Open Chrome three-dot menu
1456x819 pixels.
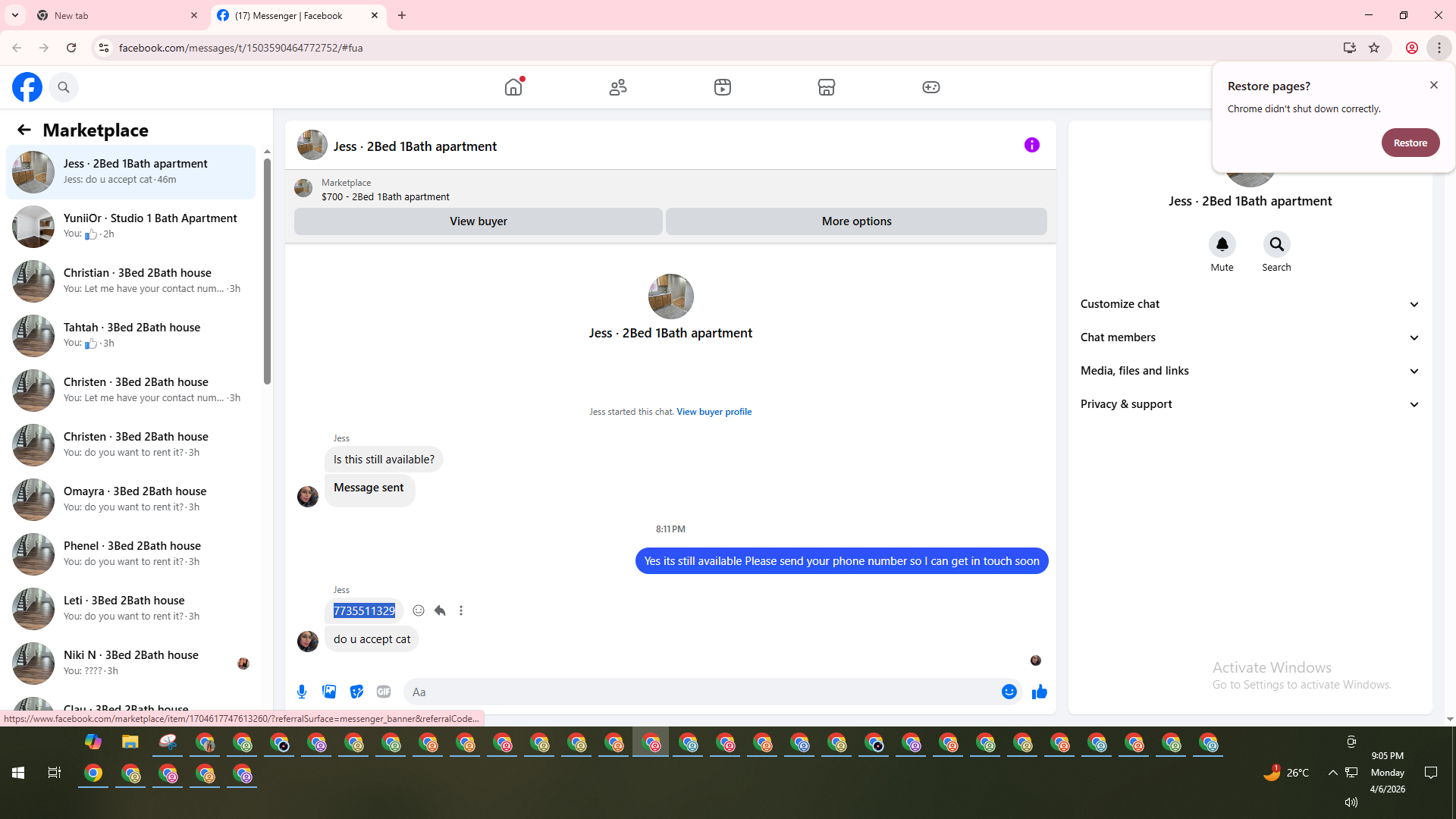point(1439,48)
